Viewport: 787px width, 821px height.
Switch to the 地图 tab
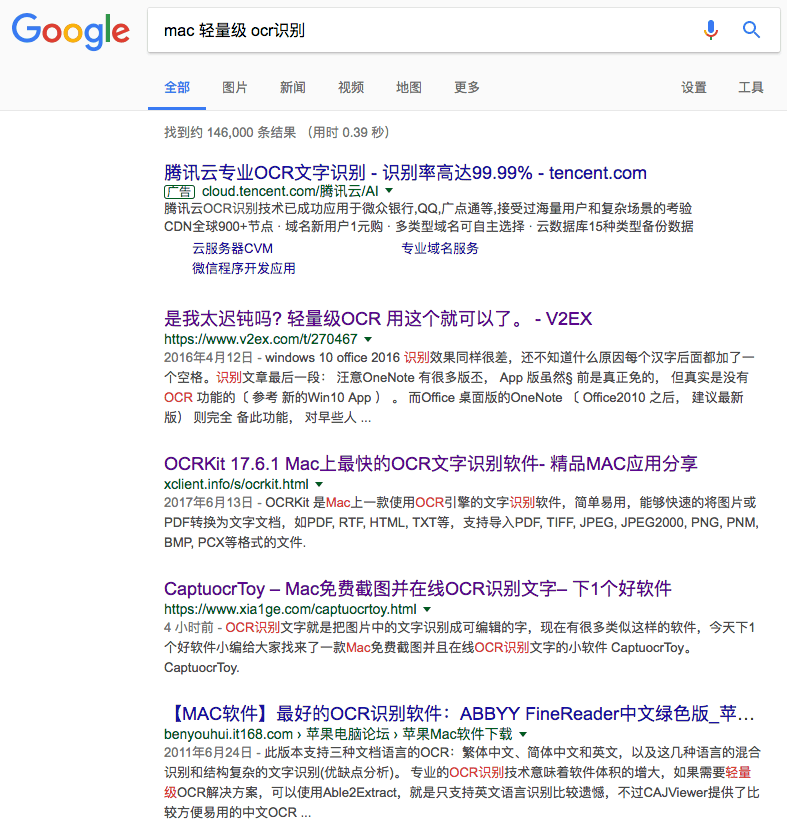click(409, 87)
